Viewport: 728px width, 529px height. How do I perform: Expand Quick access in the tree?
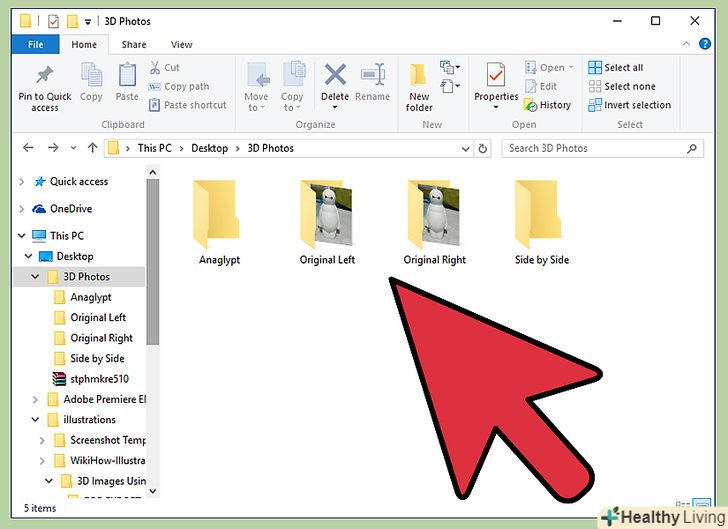tap(21, 182)
